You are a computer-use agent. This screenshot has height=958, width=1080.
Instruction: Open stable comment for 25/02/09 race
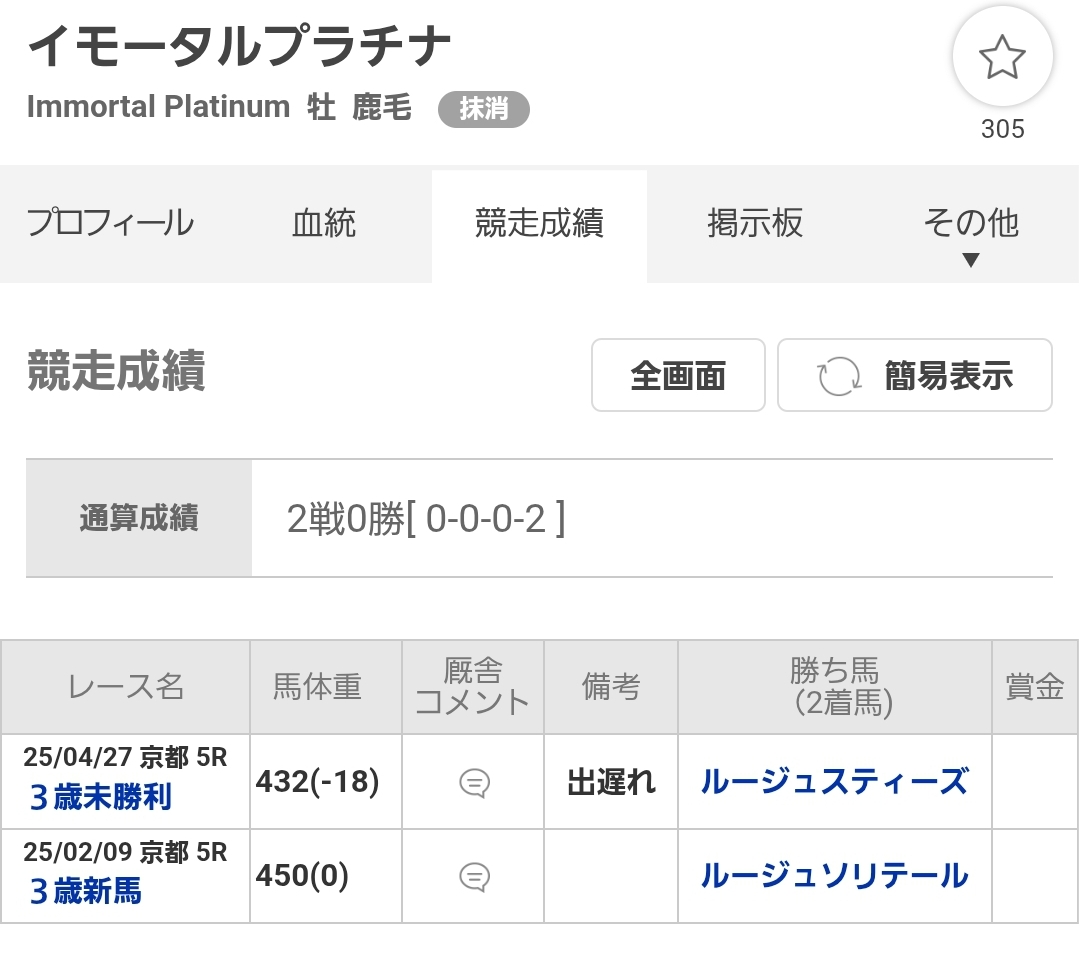(x=474, y=877)
